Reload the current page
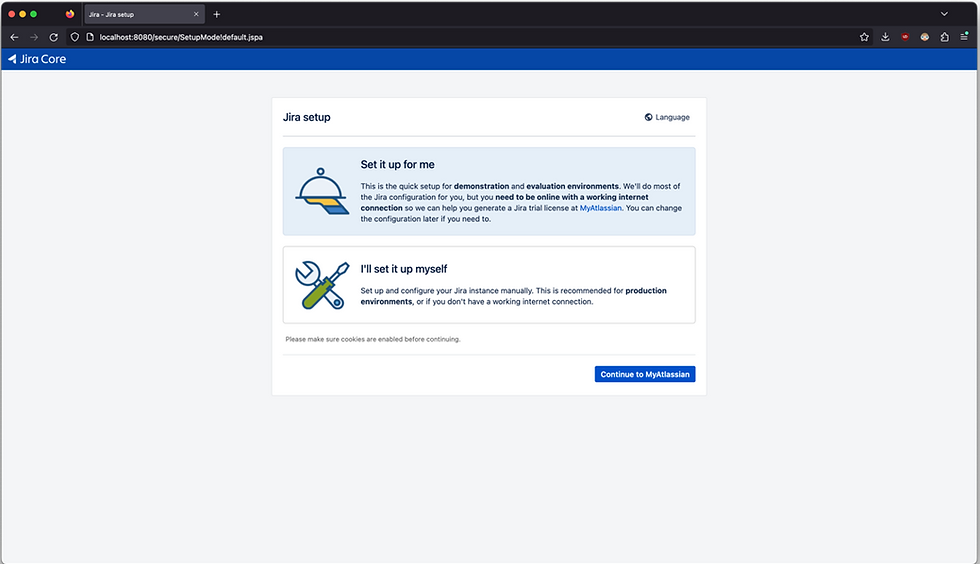Viewport: 980px width, 564px height. click(x=54, y=37)
